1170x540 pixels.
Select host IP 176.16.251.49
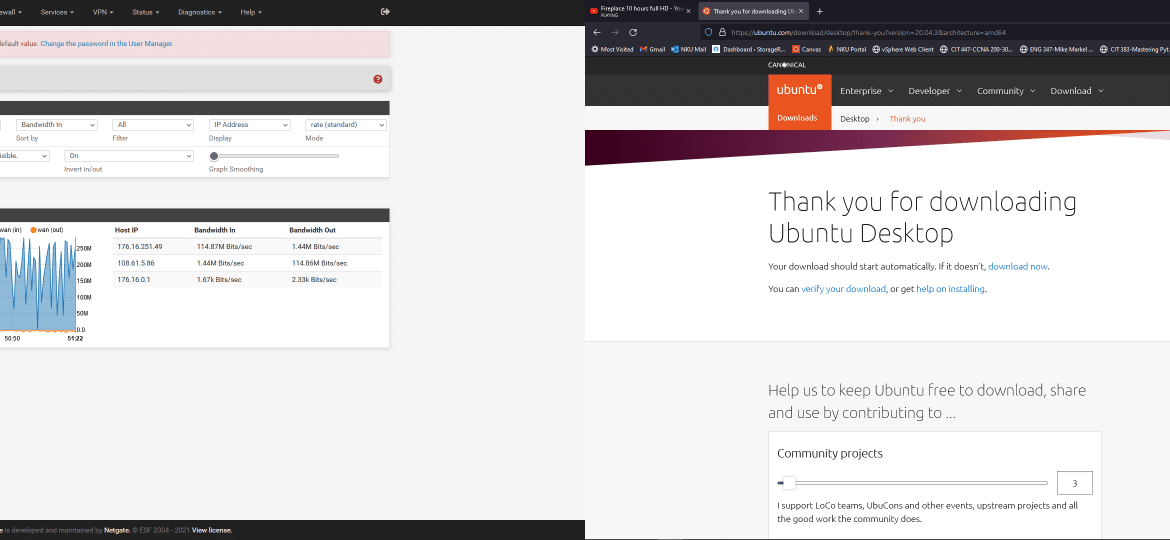pos(140,246)
